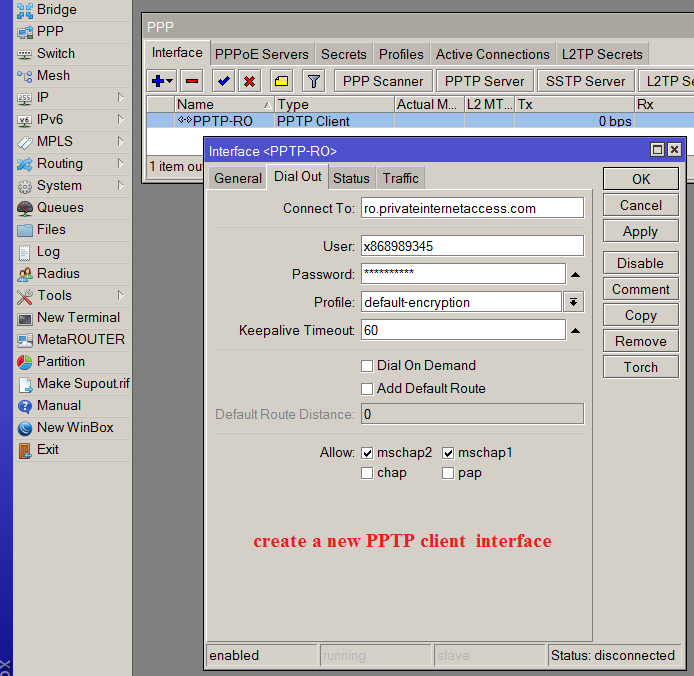Expand the IP submenu arrow

coord(120,97)
